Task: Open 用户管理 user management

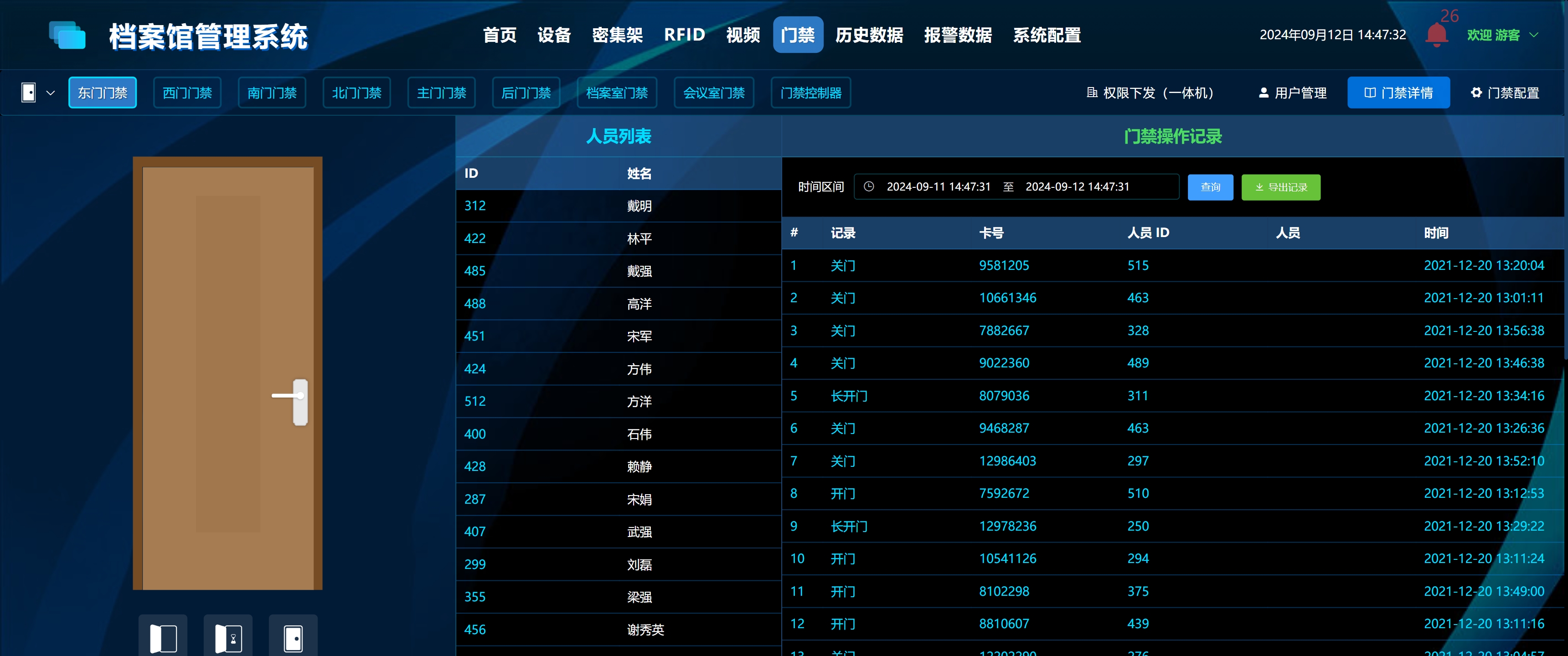Action: 1292,93
